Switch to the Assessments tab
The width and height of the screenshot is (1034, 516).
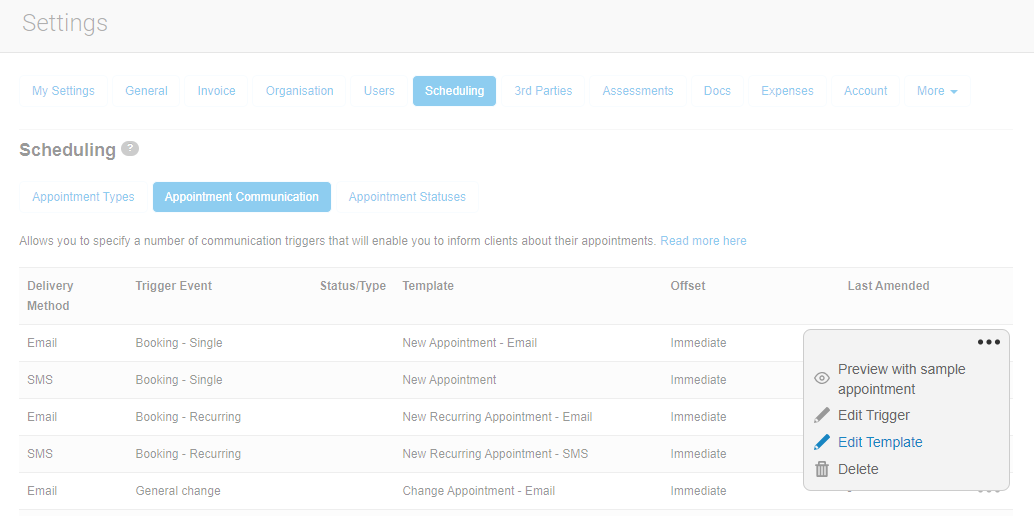click(x=638, y=91)
